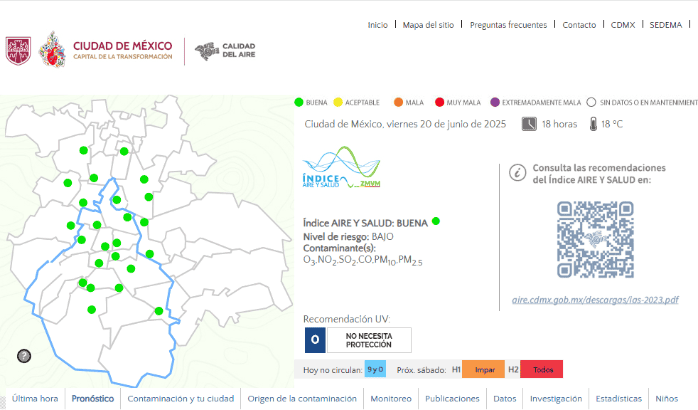Click the blue UV index 0 box
The width and height of the screenshot is (698, 410).
(x=314, y=340)
